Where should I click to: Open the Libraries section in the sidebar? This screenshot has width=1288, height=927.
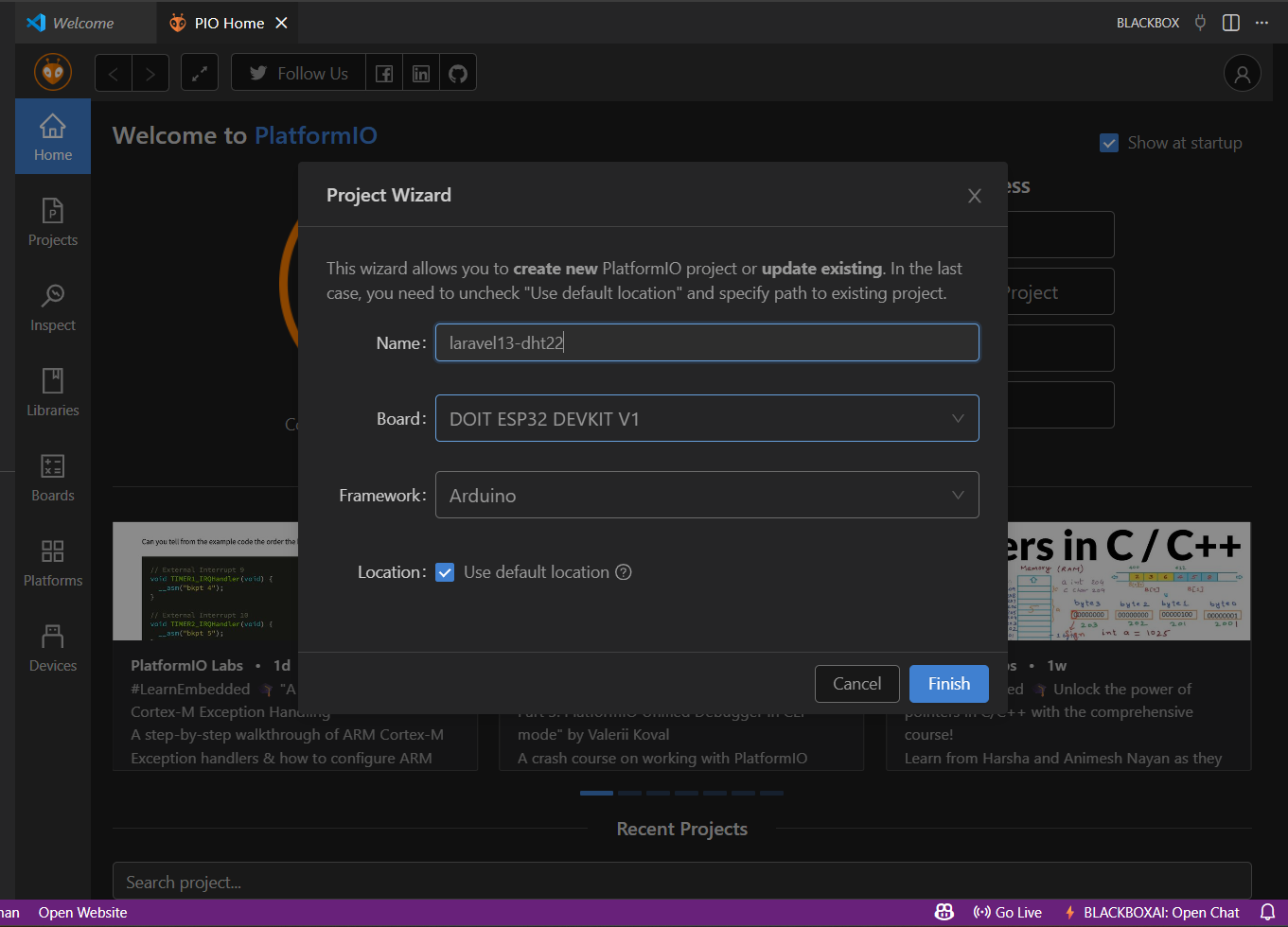(x=53, y=392)
